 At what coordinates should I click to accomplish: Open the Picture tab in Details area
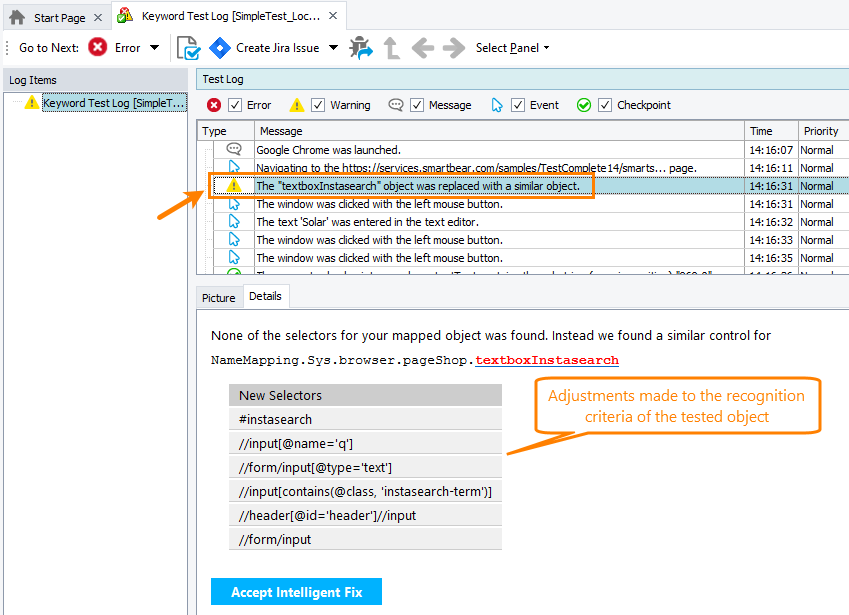[x=218, y=297]
